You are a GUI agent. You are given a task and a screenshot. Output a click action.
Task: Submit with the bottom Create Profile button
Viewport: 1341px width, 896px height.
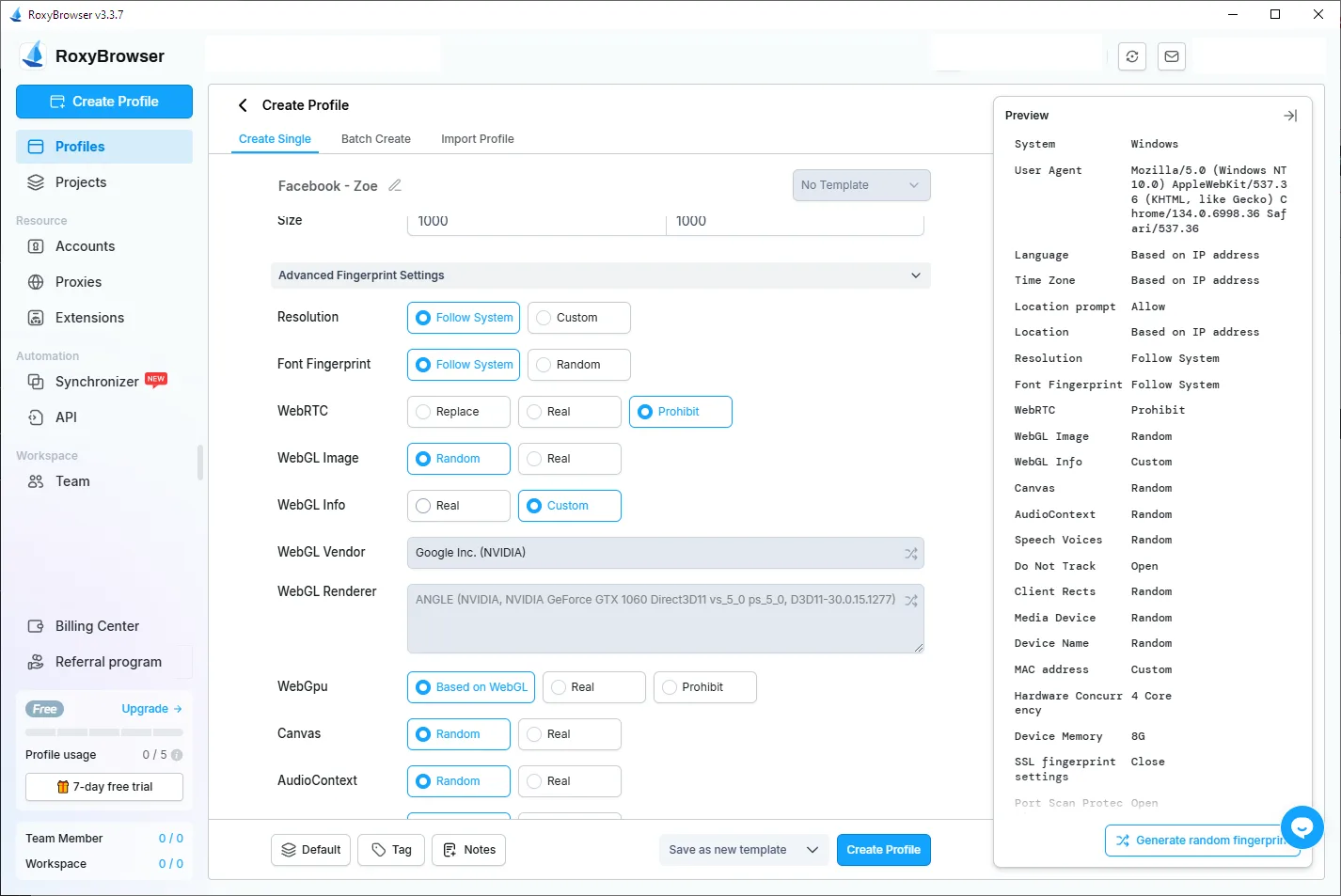click(x=884, y=850)
